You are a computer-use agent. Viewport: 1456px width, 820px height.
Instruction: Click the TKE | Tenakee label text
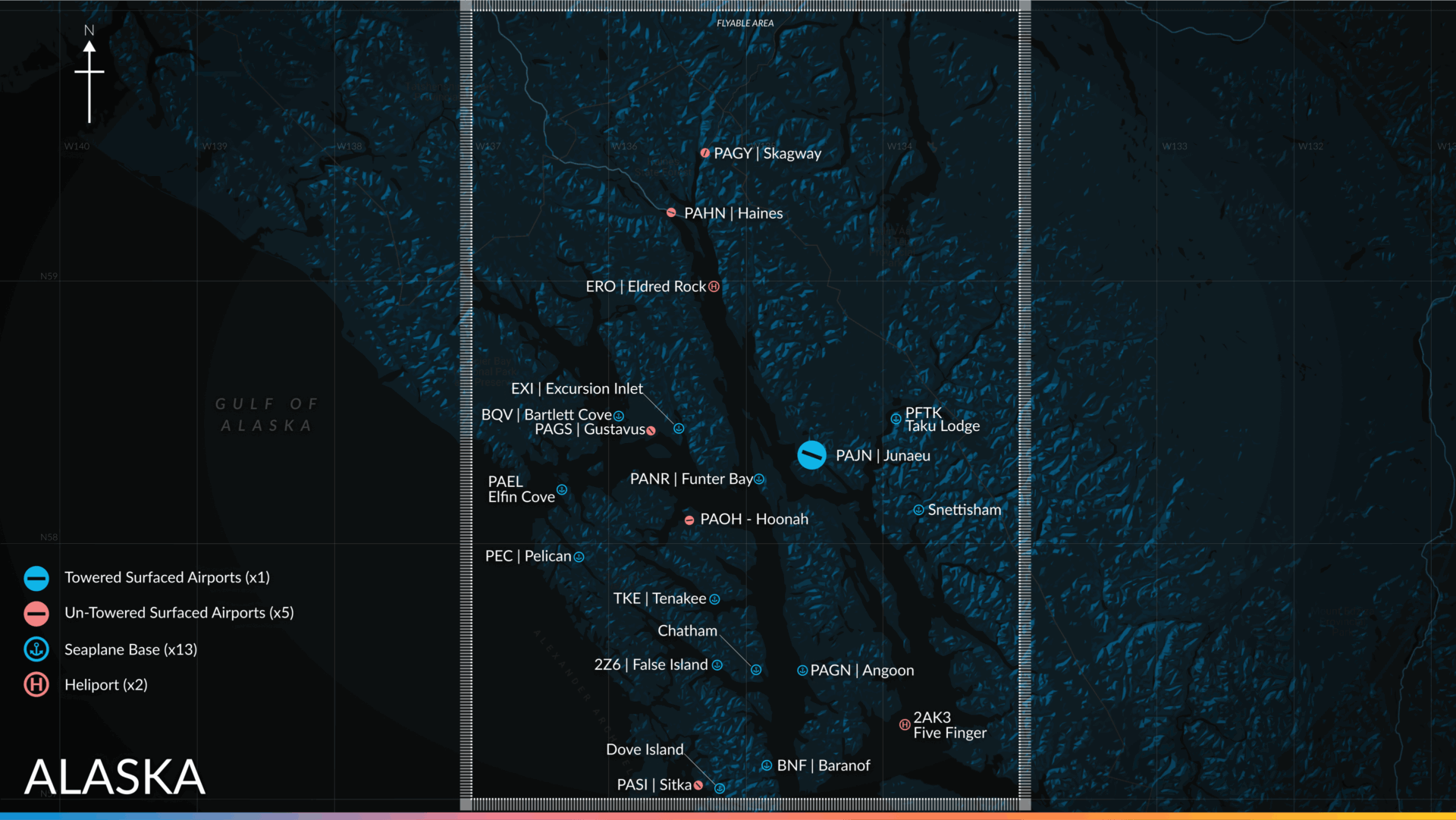pos(659,599)
